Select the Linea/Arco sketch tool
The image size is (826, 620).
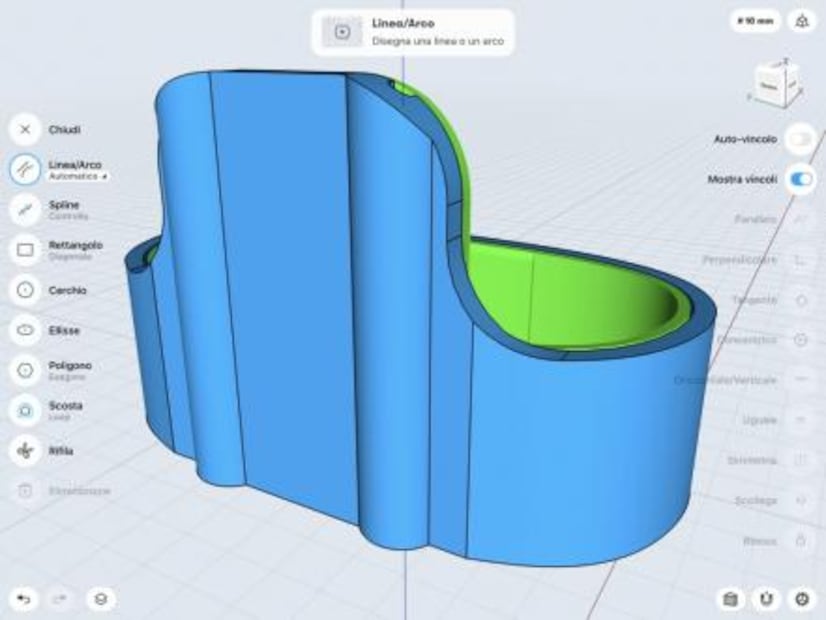pos(25,168)
